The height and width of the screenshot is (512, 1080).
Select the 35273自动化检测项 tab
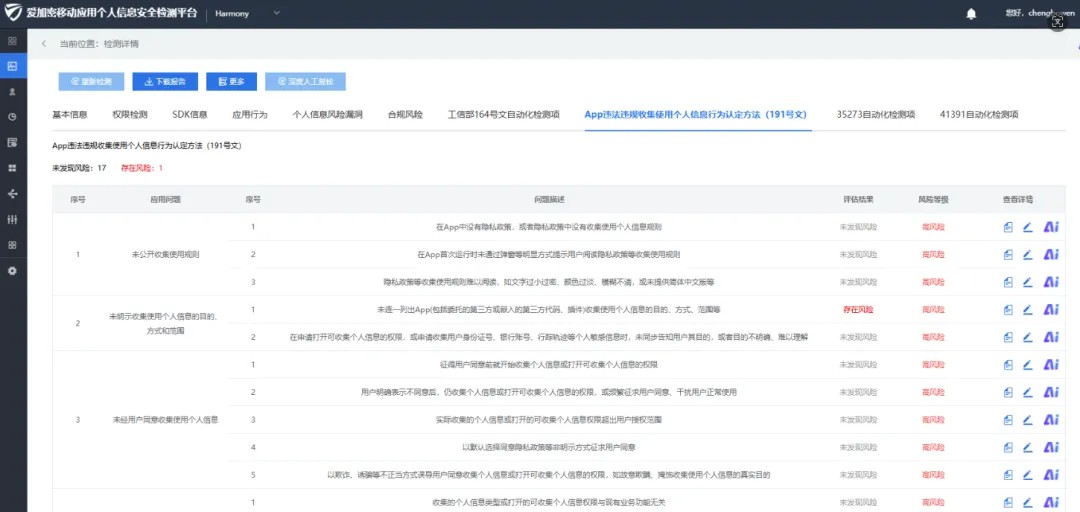[876, 115]
